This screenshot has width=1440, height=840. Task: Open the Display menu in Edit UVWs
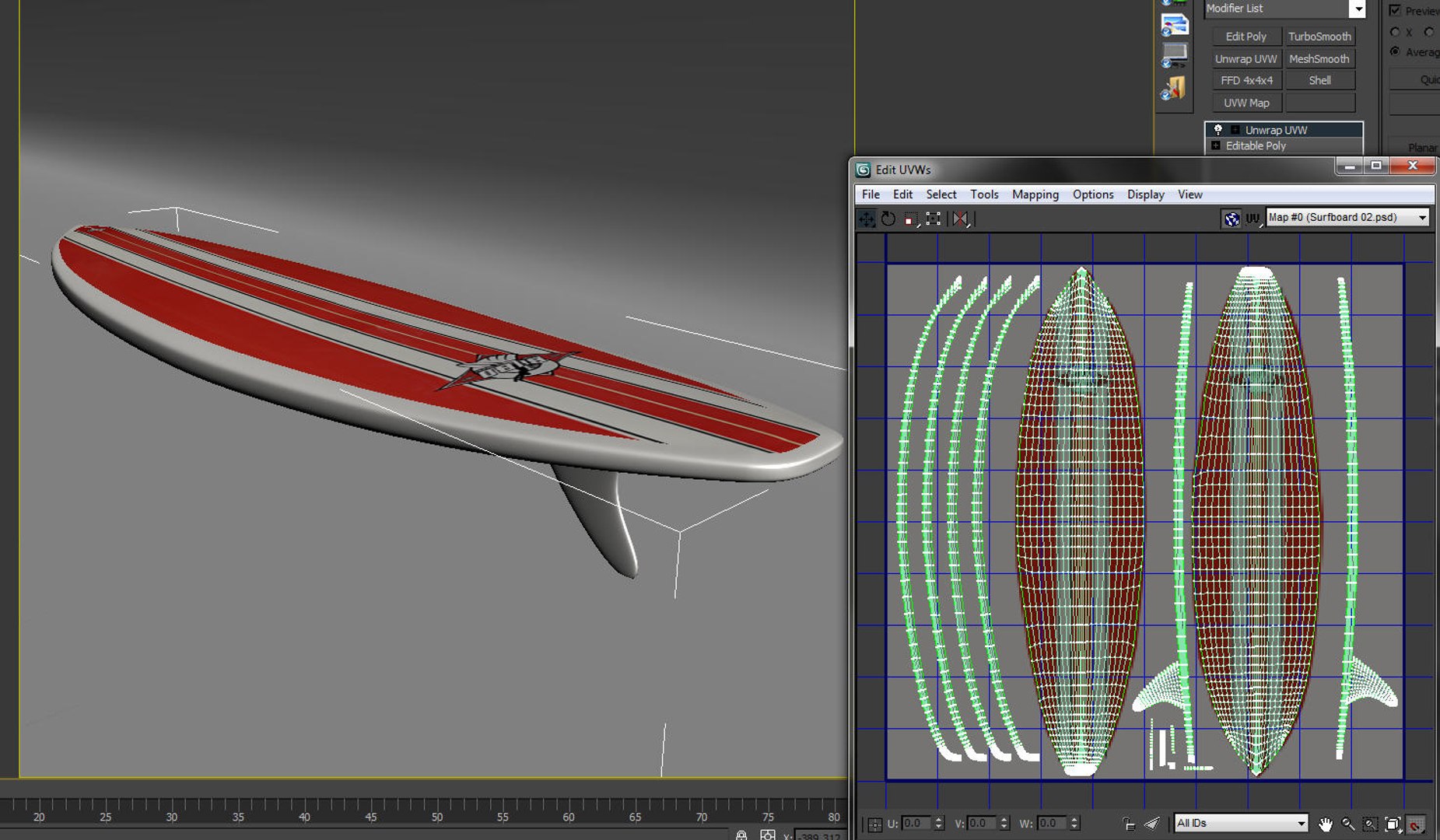(x=1146, y=194)
